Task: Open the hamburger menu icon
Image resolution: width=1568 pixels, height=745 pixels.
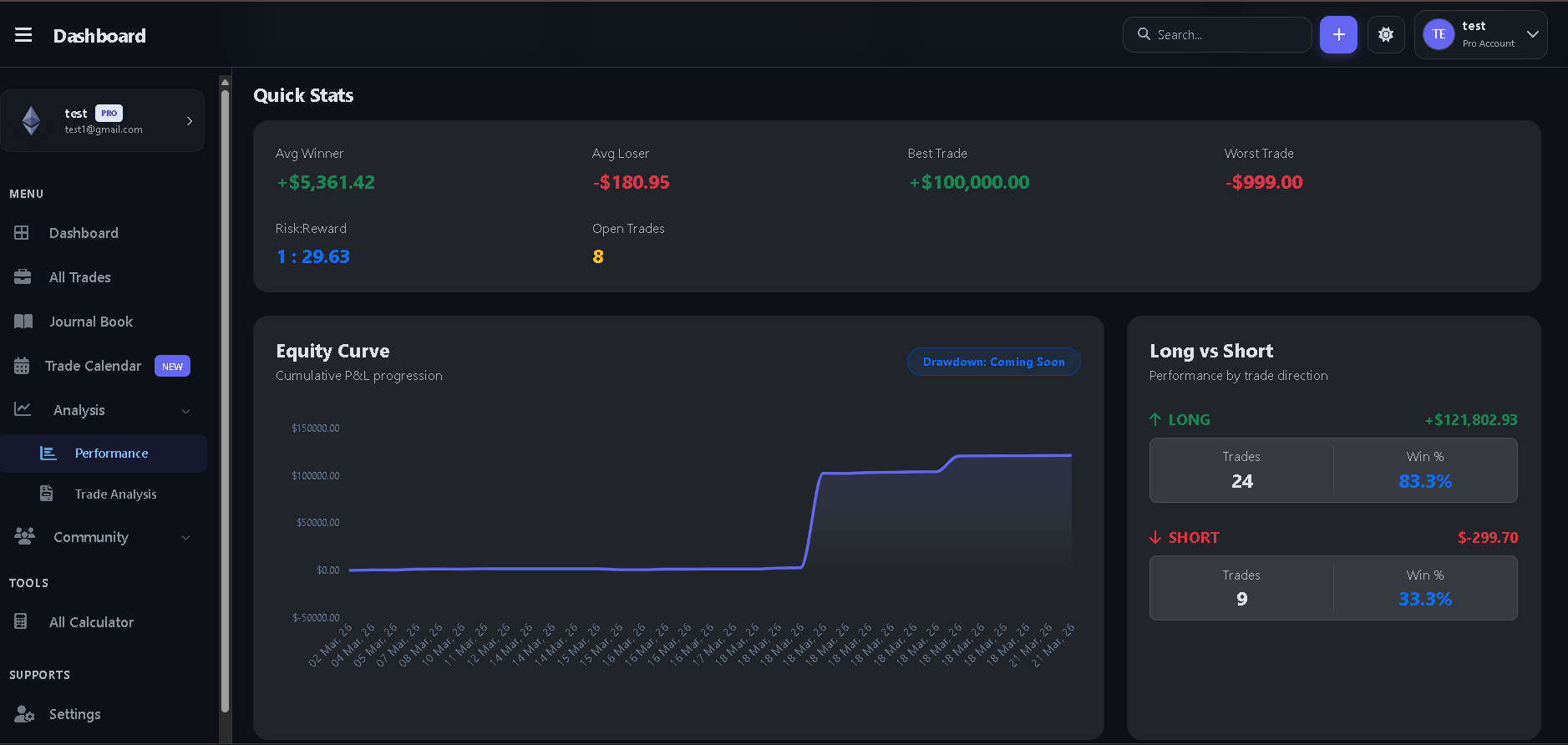Action: [23, 35]
